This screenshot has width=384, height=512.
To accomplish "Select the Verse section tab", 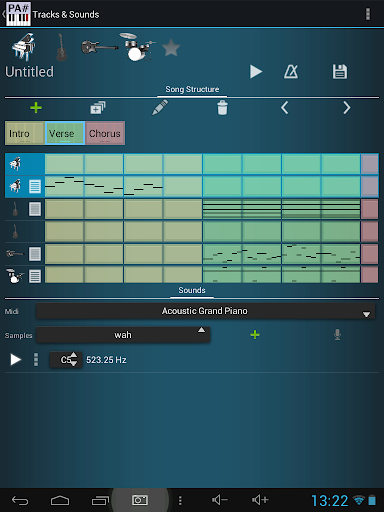I will [x=65, y=133].
